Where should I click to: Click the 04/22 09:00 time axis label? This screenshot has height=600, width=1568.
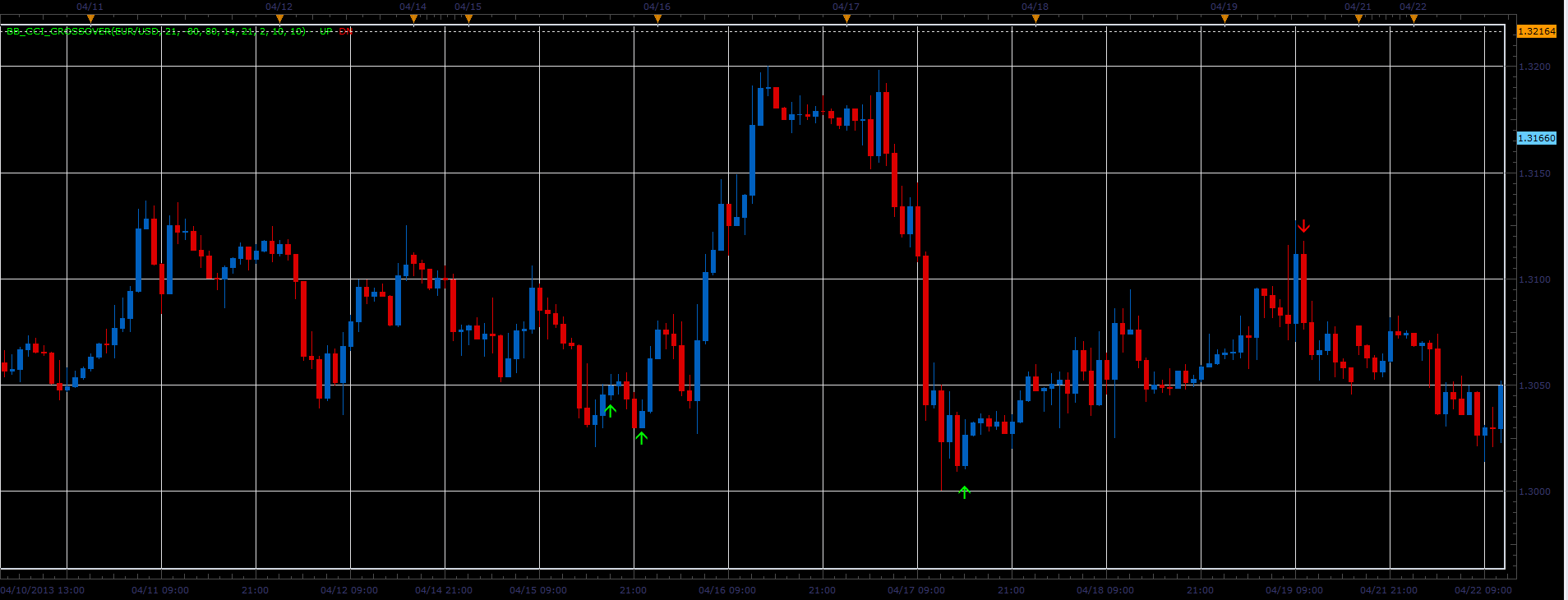tap(1483, 590)
